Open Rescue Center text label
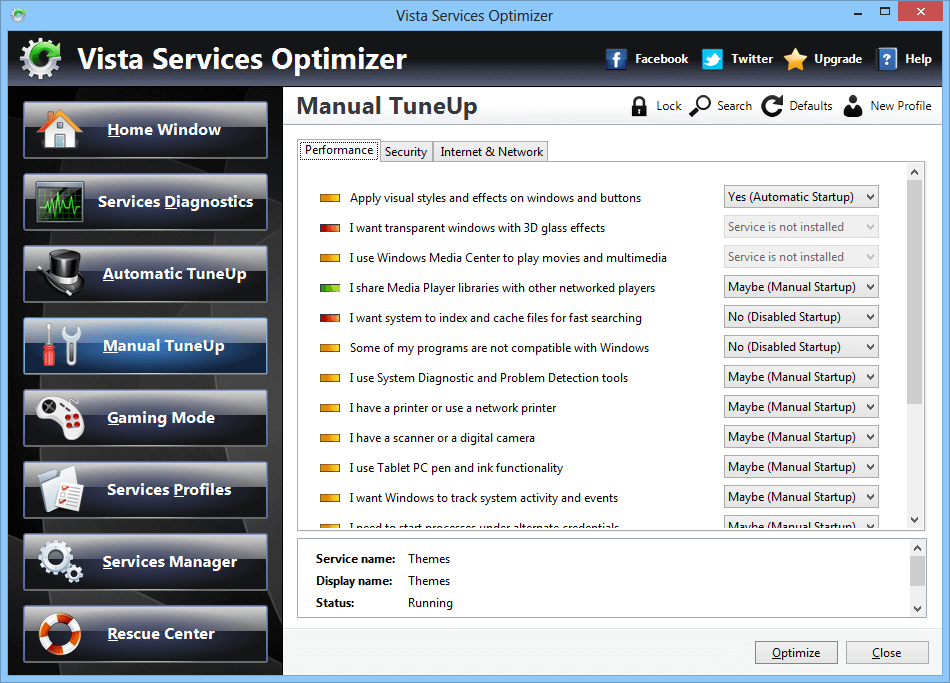The height and width of the screenshot is (683, 950). point(161,634)
